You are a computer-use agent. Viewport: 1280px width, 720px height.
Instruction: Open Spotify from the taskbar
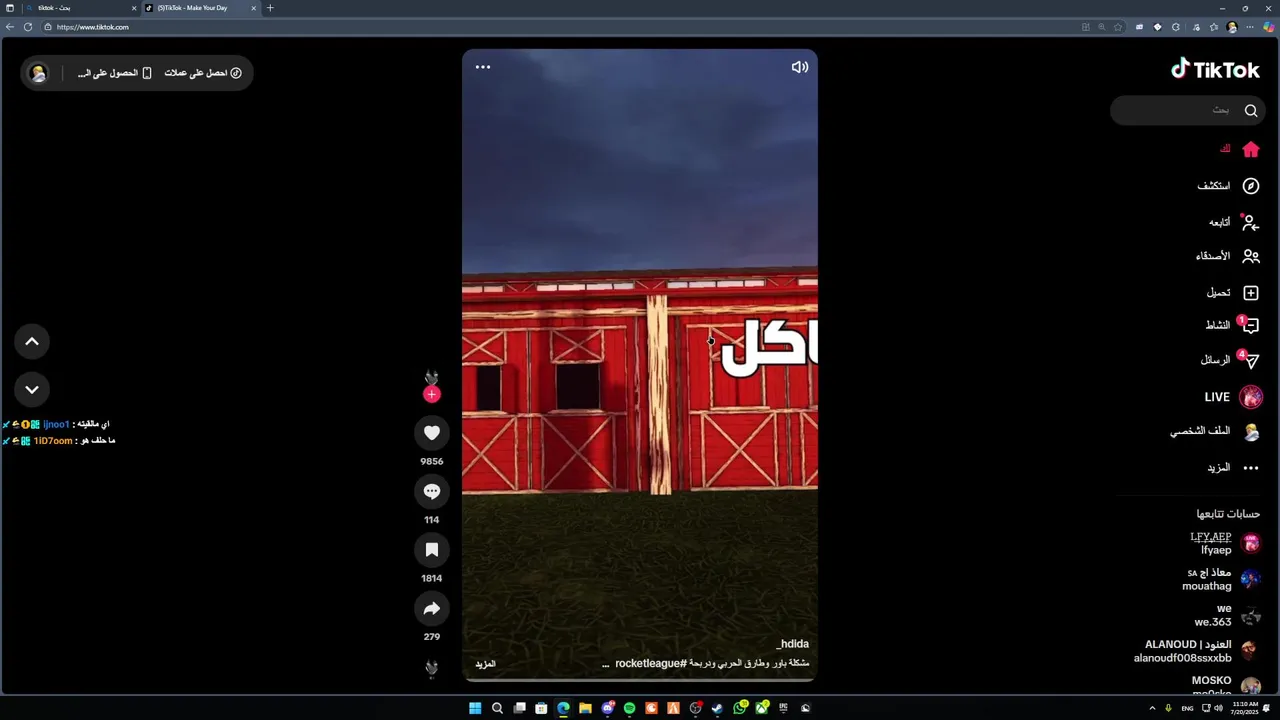(x=629, y=708)
